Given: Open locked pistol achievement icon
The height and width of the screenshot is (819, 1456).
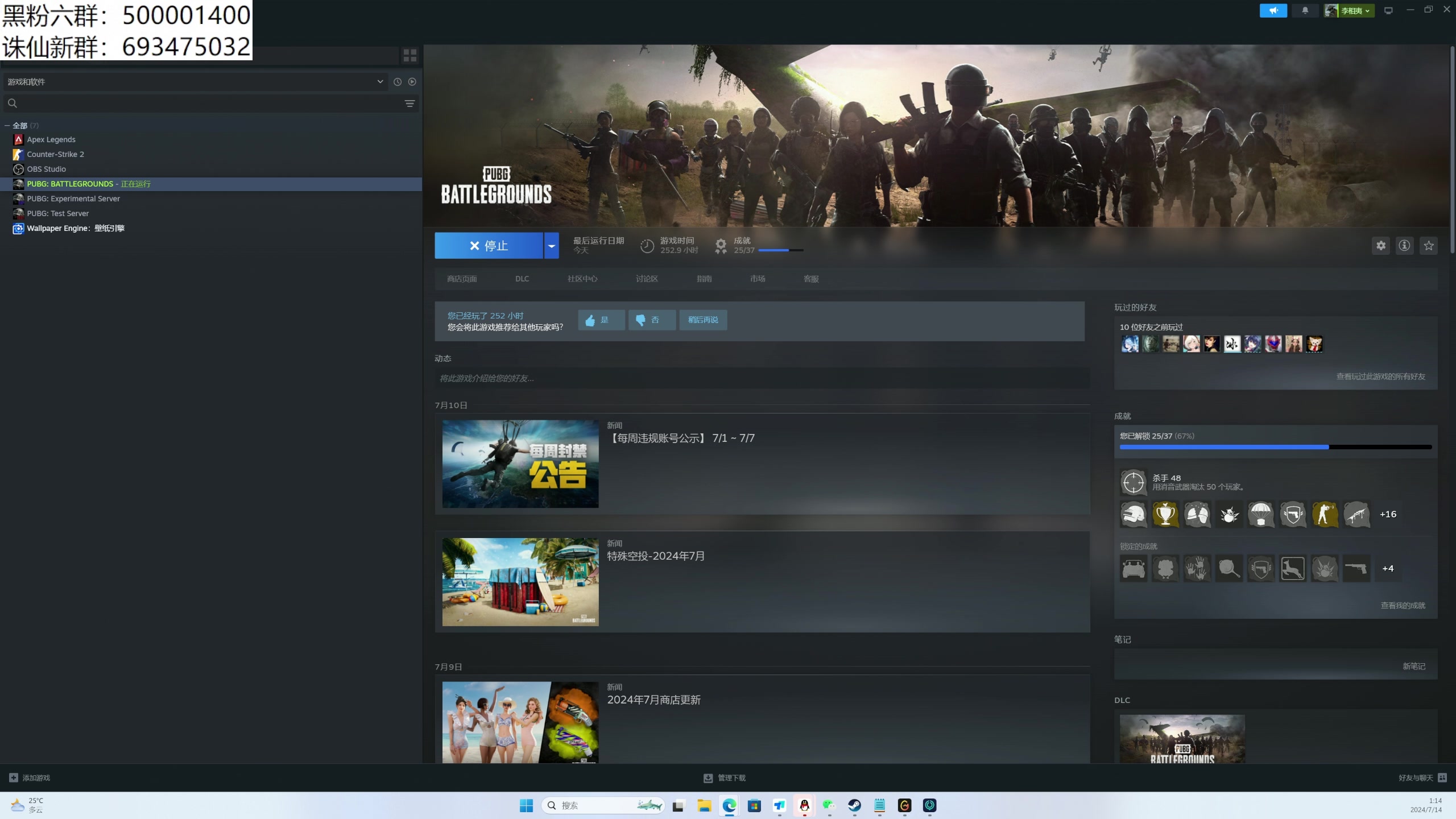Looking at the screenshot, I should 1356,569.
